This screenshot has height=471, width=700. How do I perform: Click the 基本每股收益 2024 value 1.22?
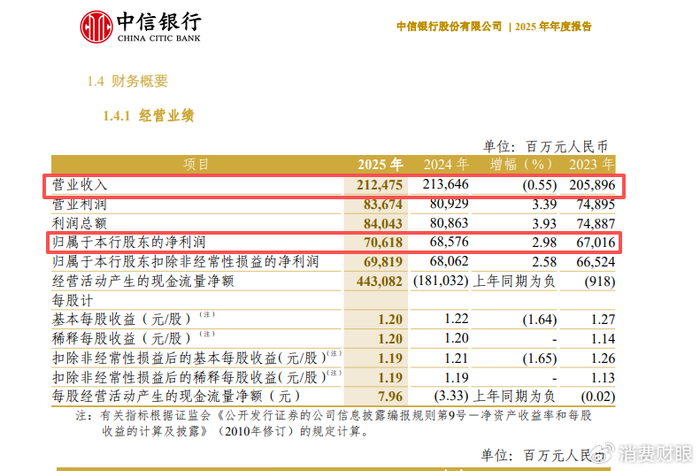coord(456,318)
